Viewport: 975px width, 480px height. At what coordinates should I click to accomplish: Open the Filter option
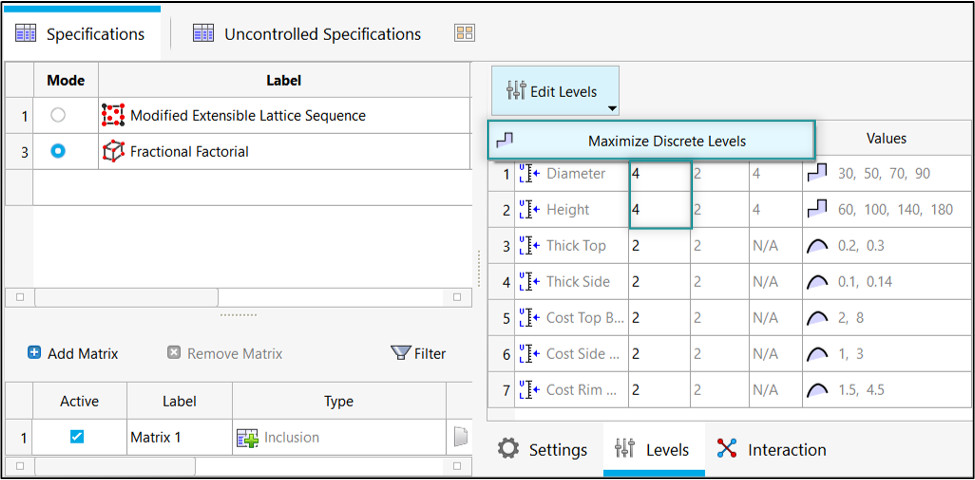click(x=418, y=353)
